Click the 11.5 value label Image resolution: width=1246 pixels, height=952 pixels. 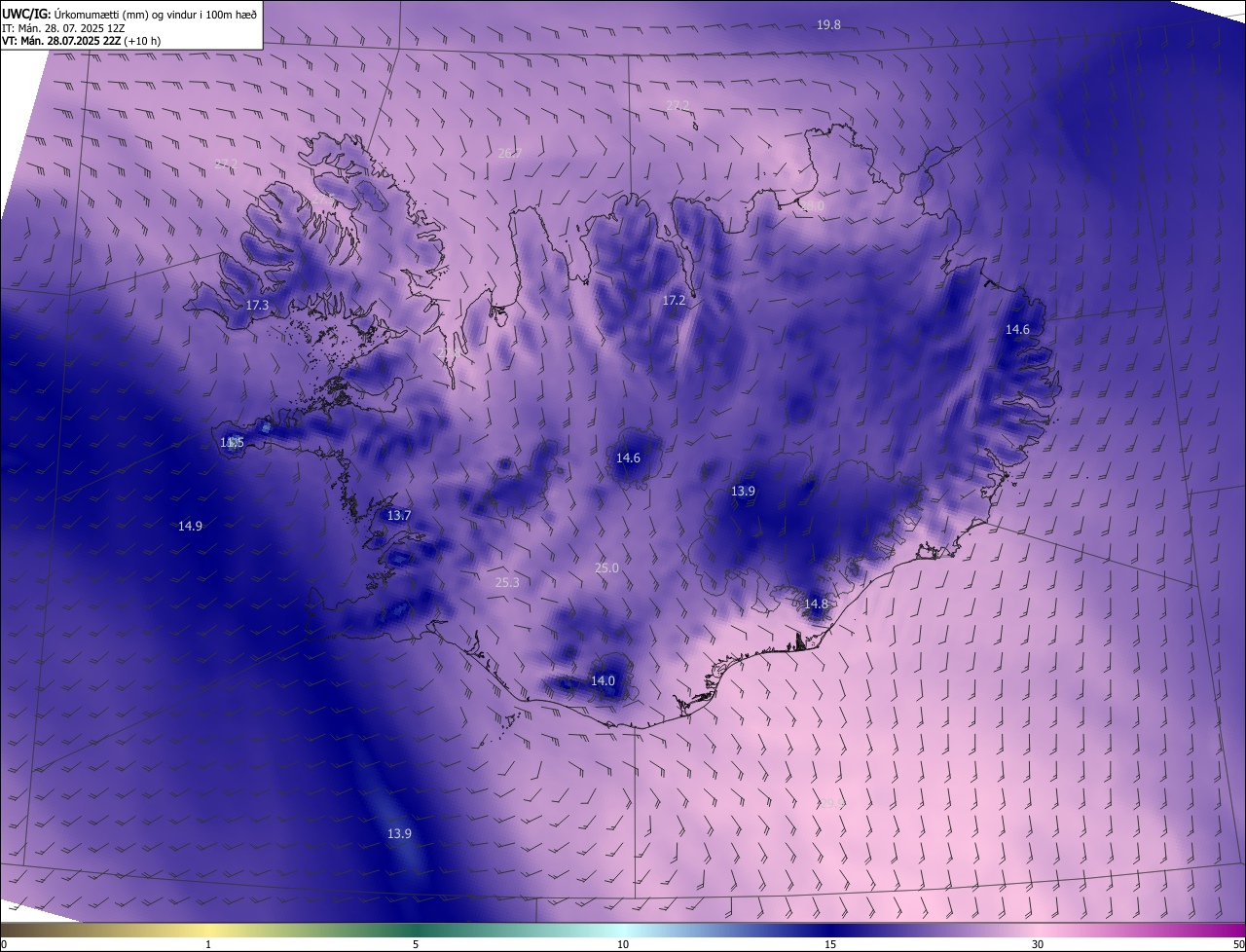[x=232, y=442]
